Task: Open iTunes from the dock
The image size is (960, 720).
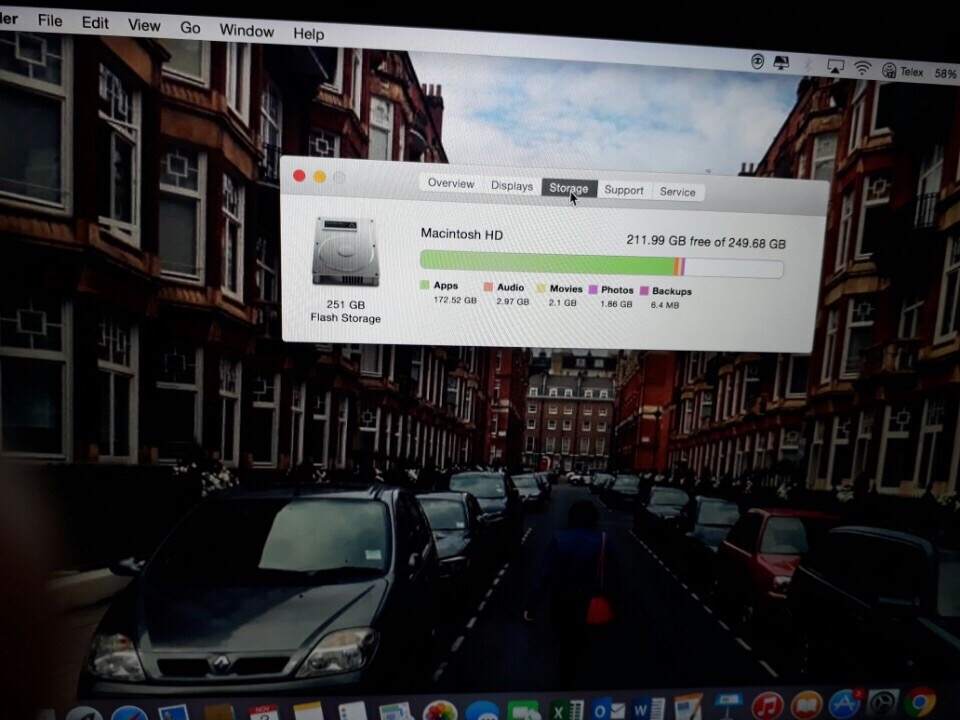Action: coord(767,705)
